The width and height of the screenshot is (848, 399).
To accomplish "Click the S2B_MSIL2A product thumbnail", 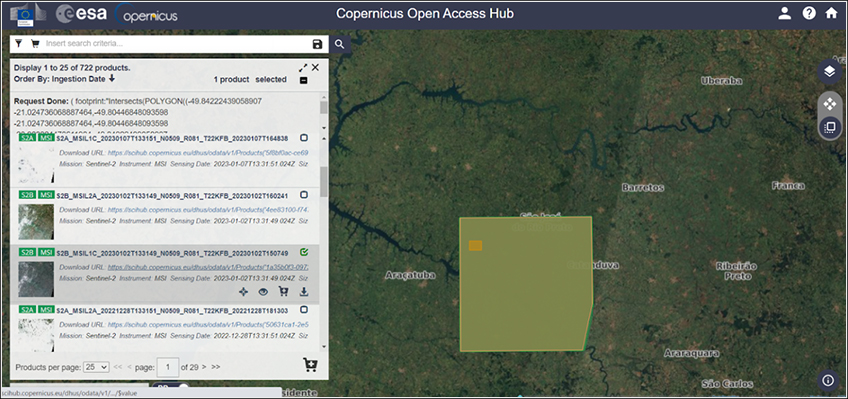I will (x=36, y=222).
